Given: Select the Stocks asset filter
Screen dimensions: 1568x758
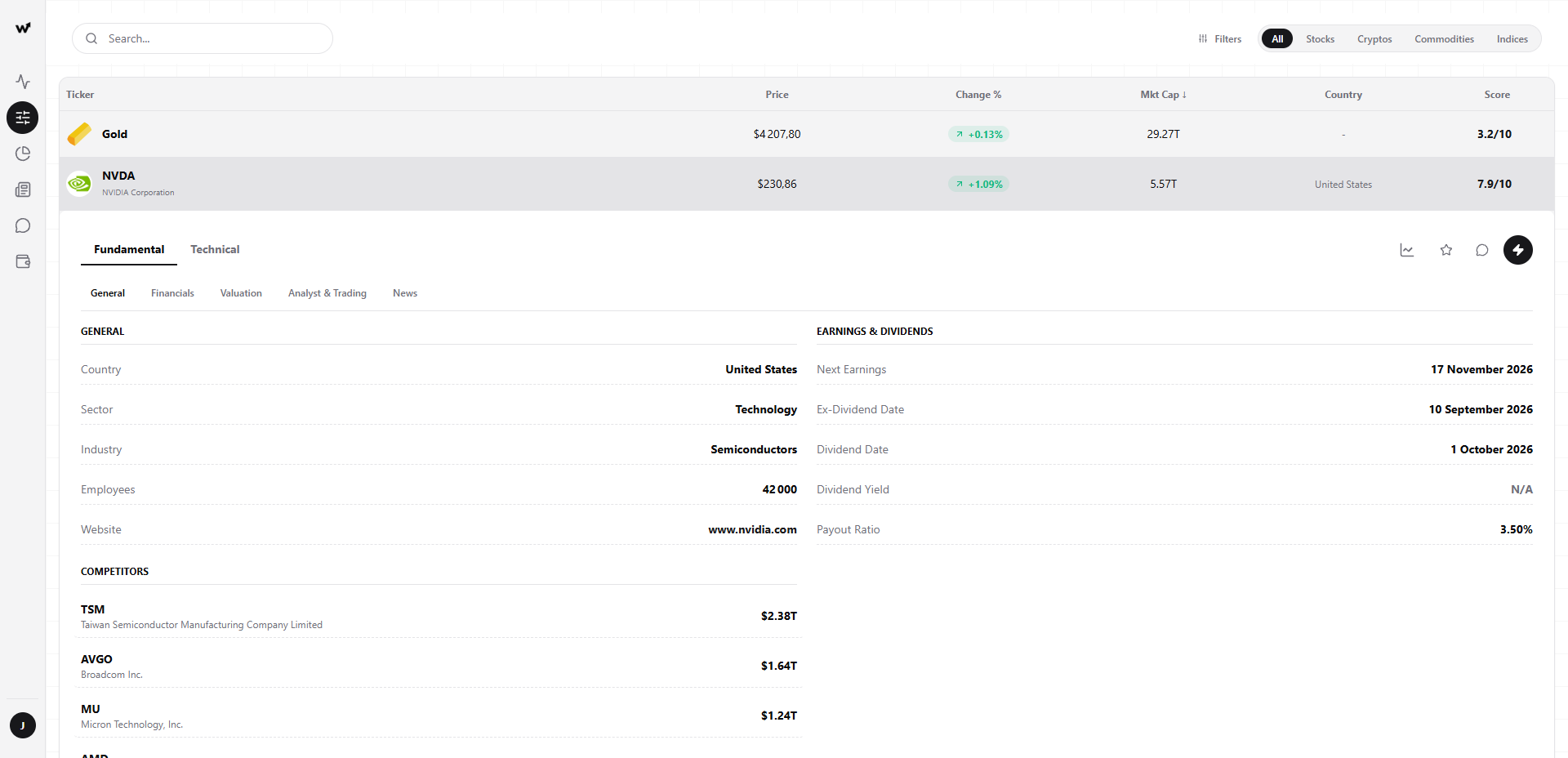Looking at the screenshot, I should point(1320,39).
